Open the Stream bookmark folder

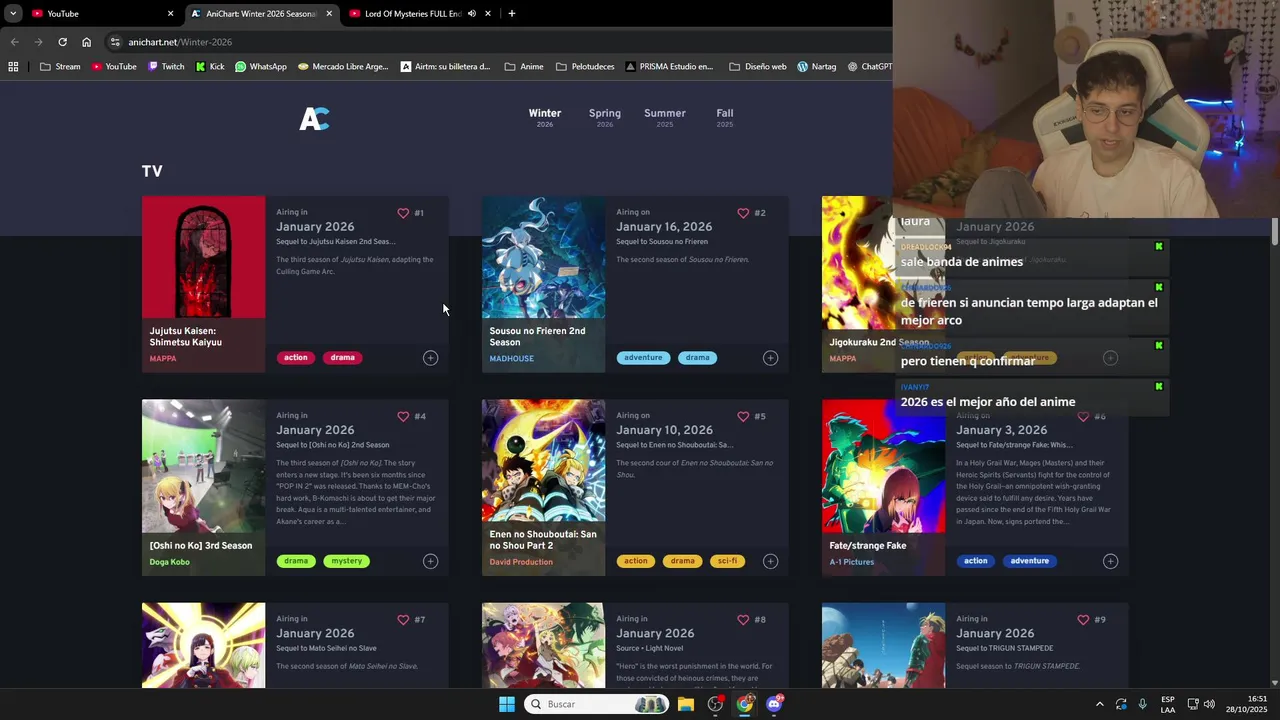(60, 67)
